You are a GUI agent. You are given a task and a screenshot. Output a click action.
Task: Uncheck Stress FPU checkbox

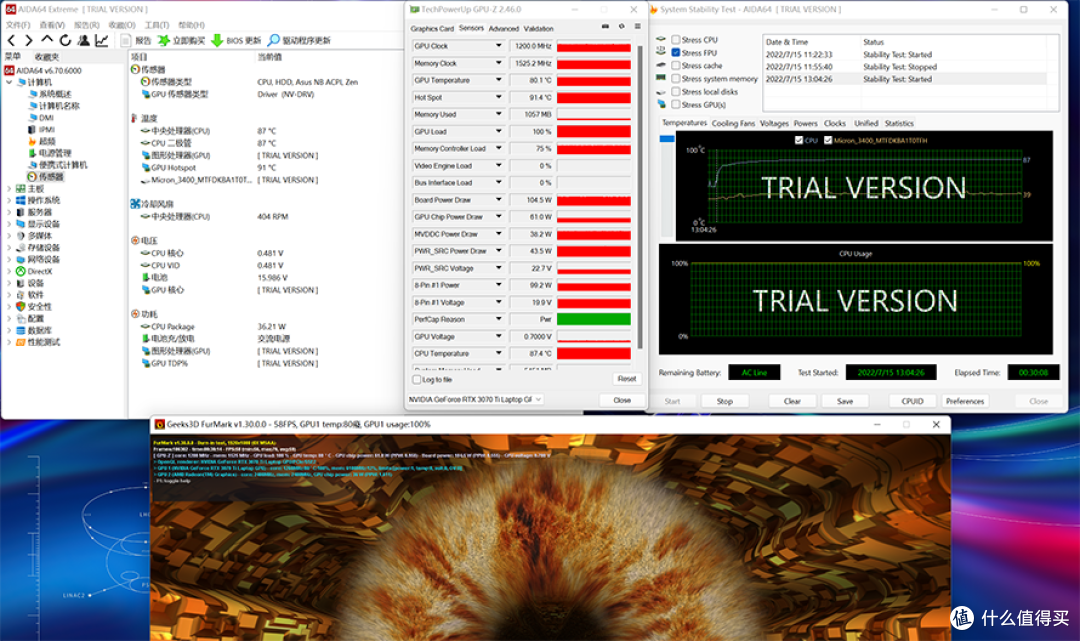[x=676, y=52]
